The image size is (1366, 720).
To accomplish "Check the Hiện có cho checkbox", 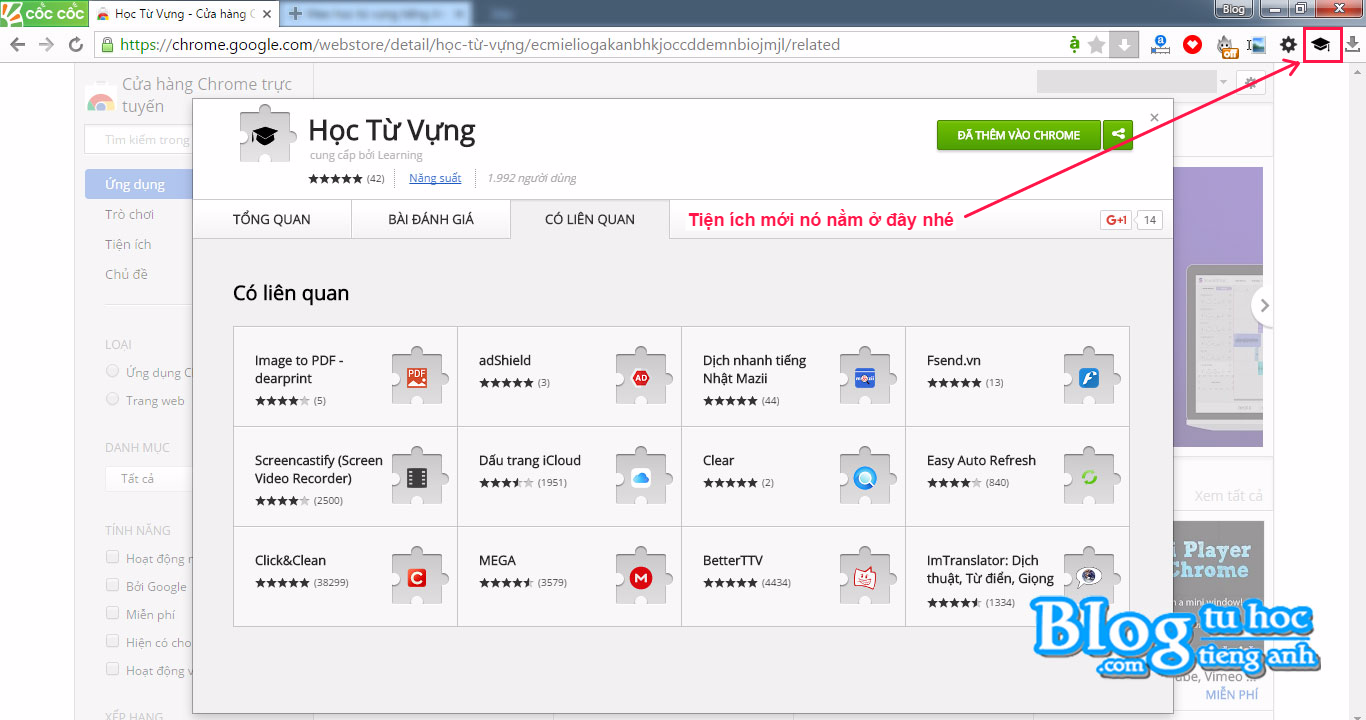I will tap(113, 642).
